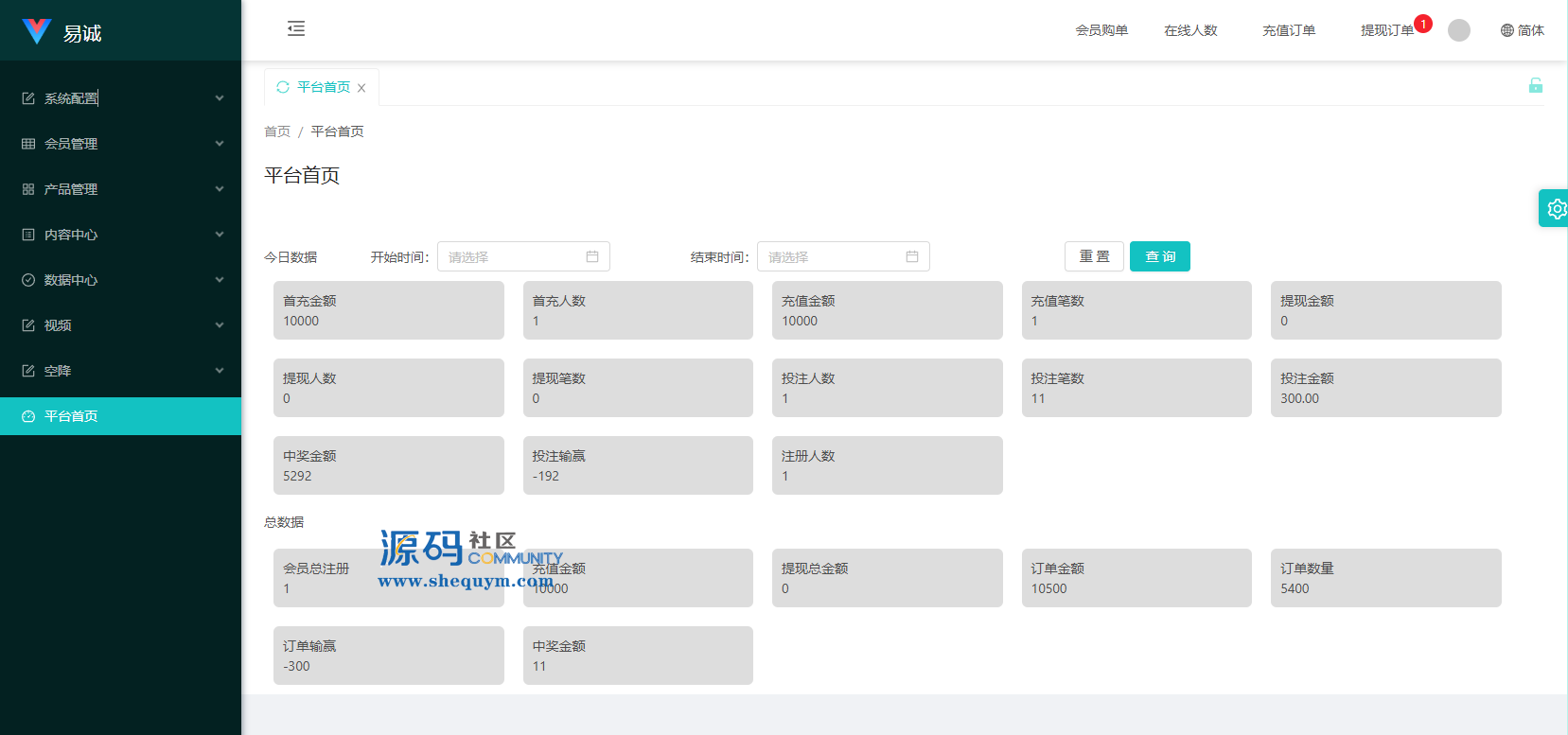Click the 开始时间 date input field
1568x735 pixels.
[x=511, y=256]
